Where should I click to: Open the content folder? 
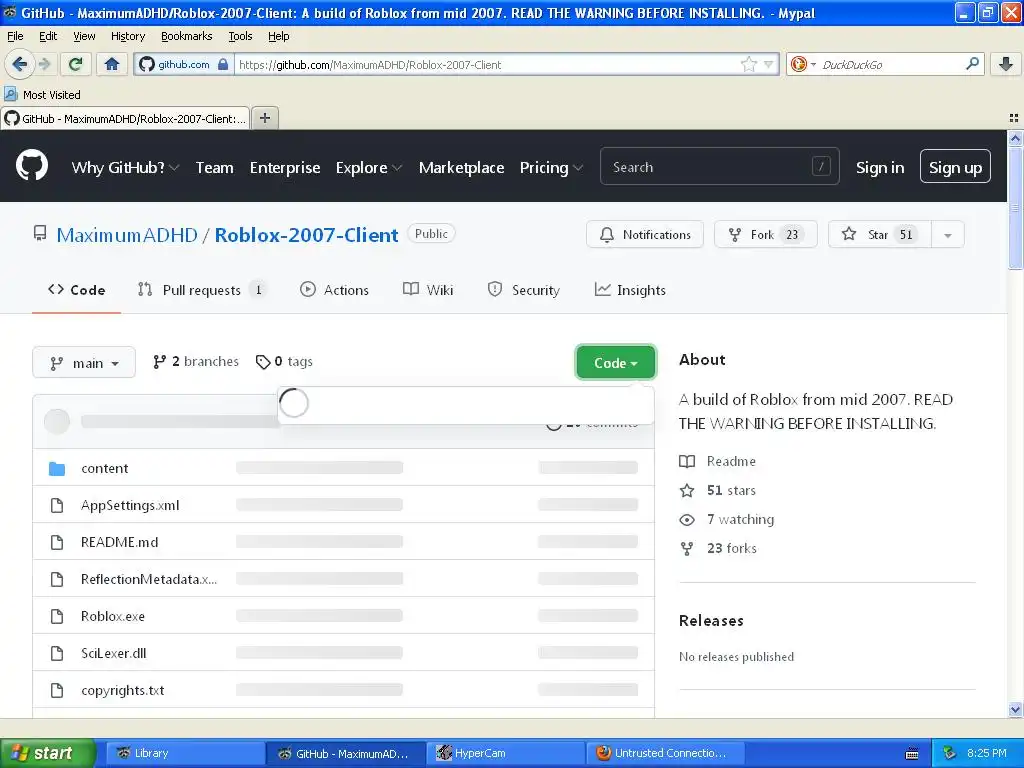pos(104,468)
